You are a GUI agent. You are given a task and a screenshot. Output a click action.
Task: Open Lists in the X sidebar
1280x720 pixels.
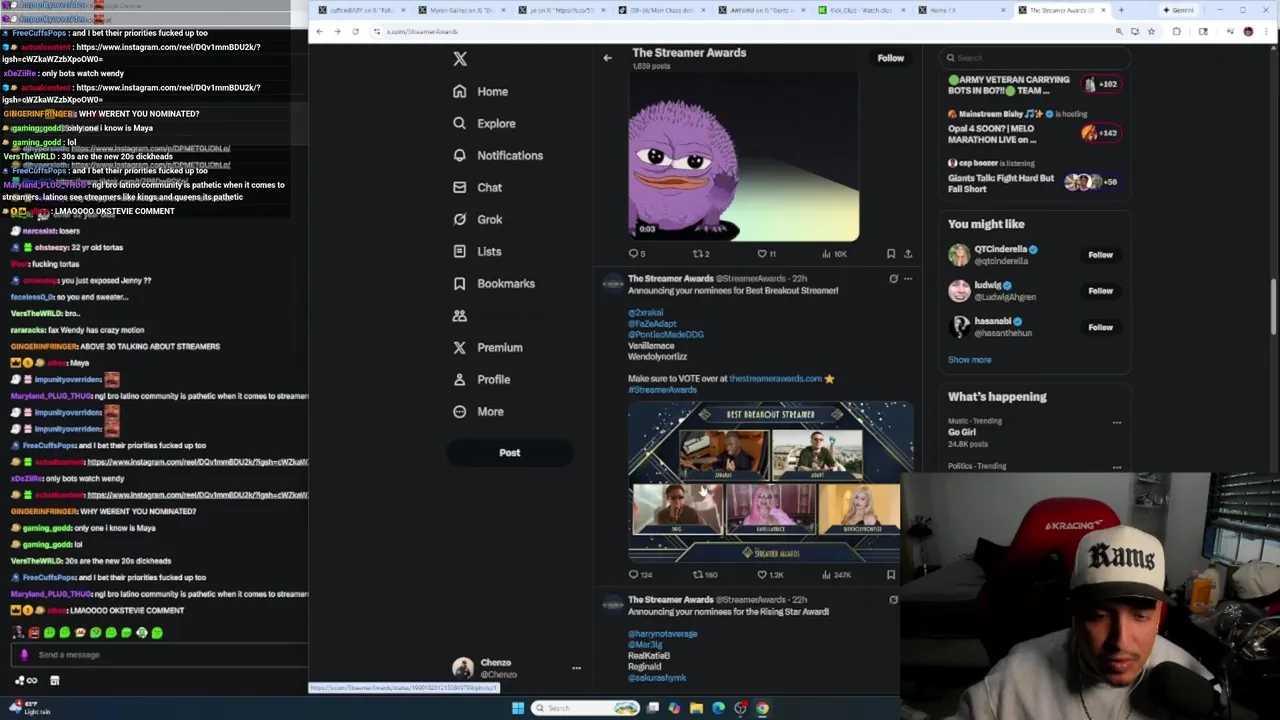[477, 251]
